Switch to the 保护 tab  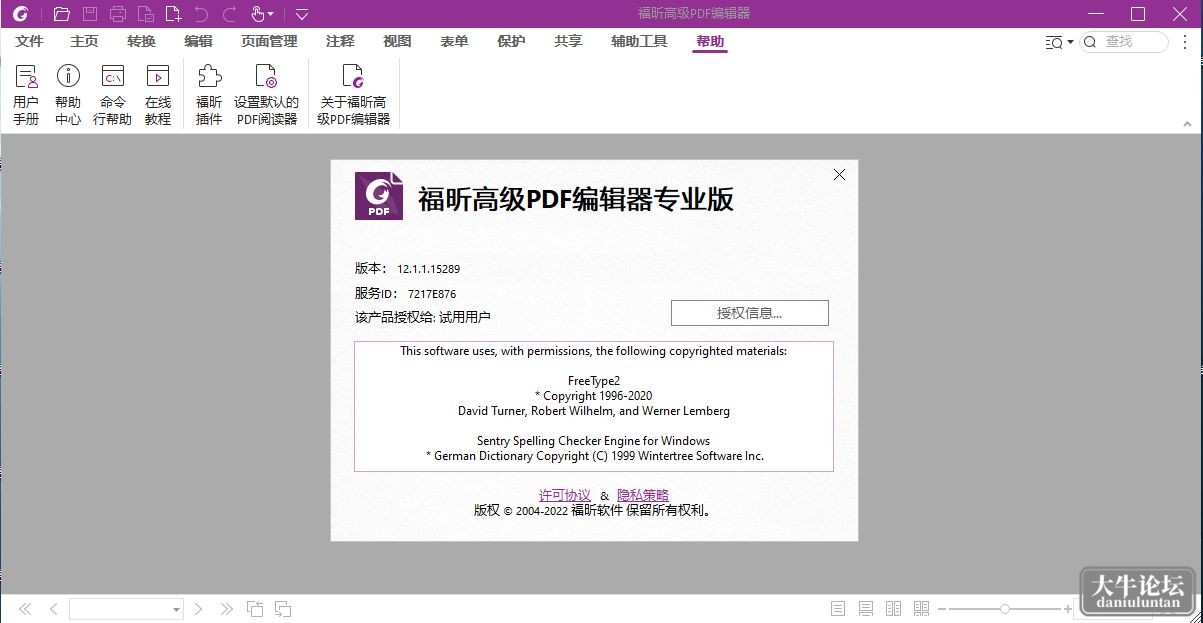pos(511,41)
